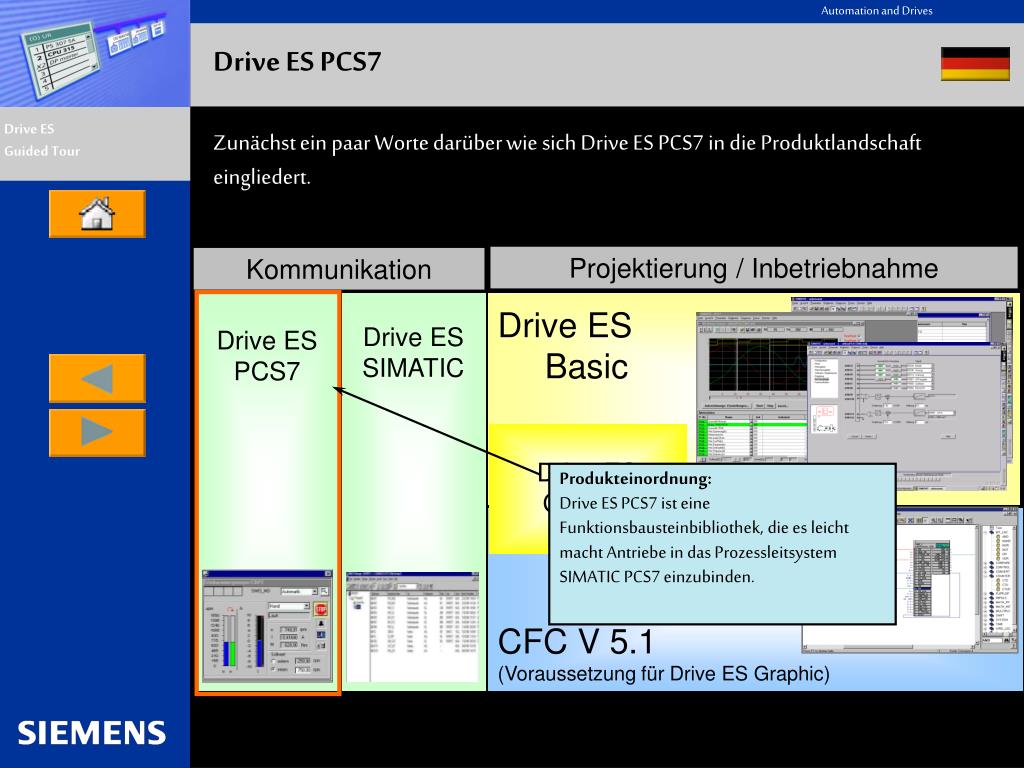Click the Automation and Drives text
The width and height of the screenshot is (1024, 768).
click(876, 10)
